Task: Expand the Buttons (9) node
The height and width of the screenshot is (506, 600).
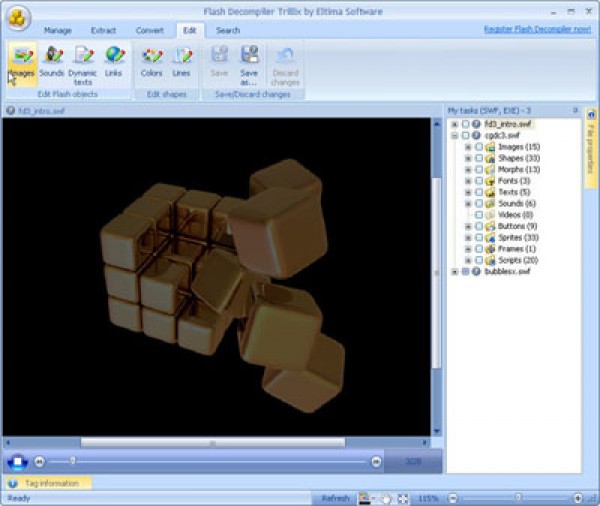Action: [468, 226]
